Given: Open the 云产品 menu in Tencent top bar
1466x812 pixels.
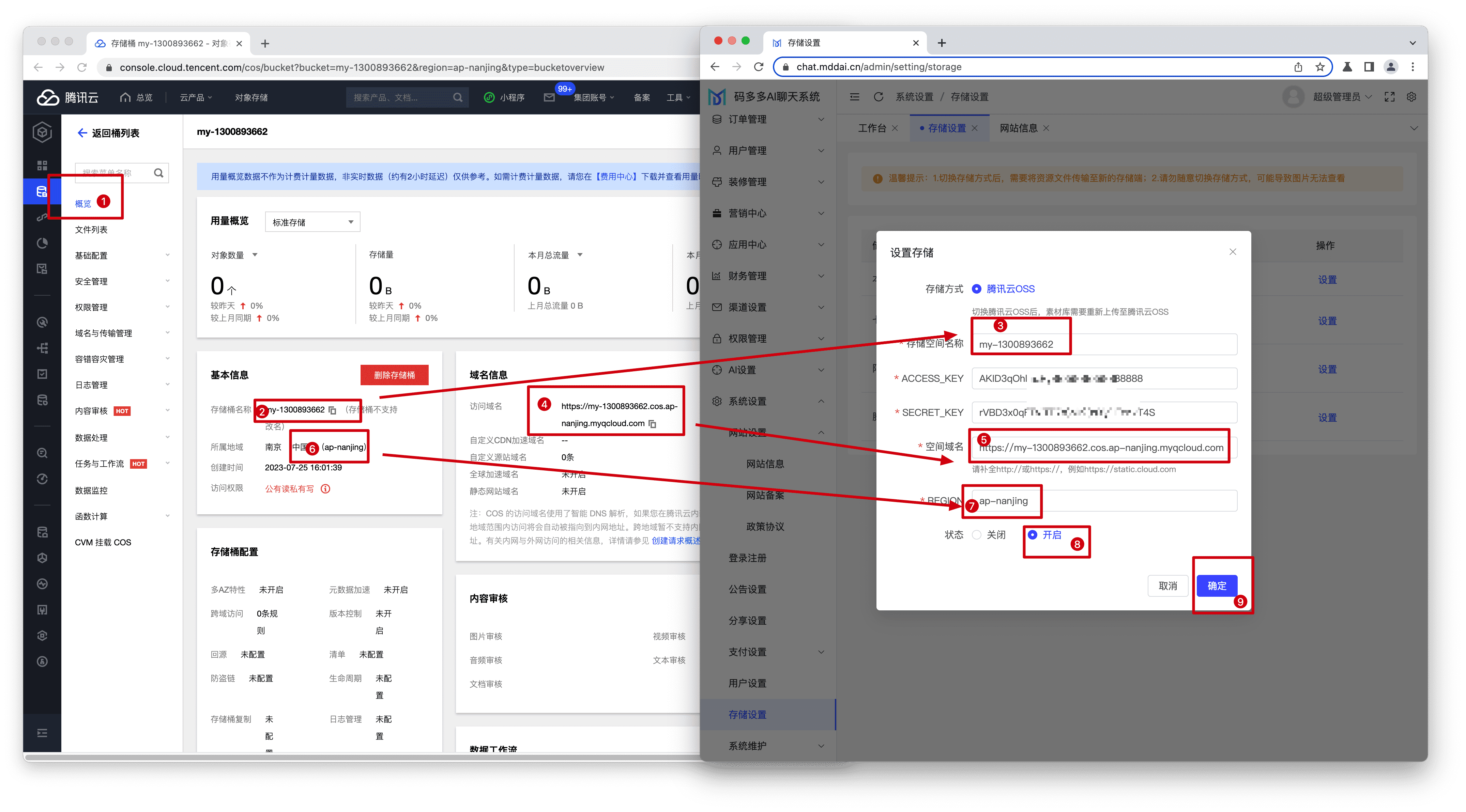Looking at the screenshot, I should point(196,97).
